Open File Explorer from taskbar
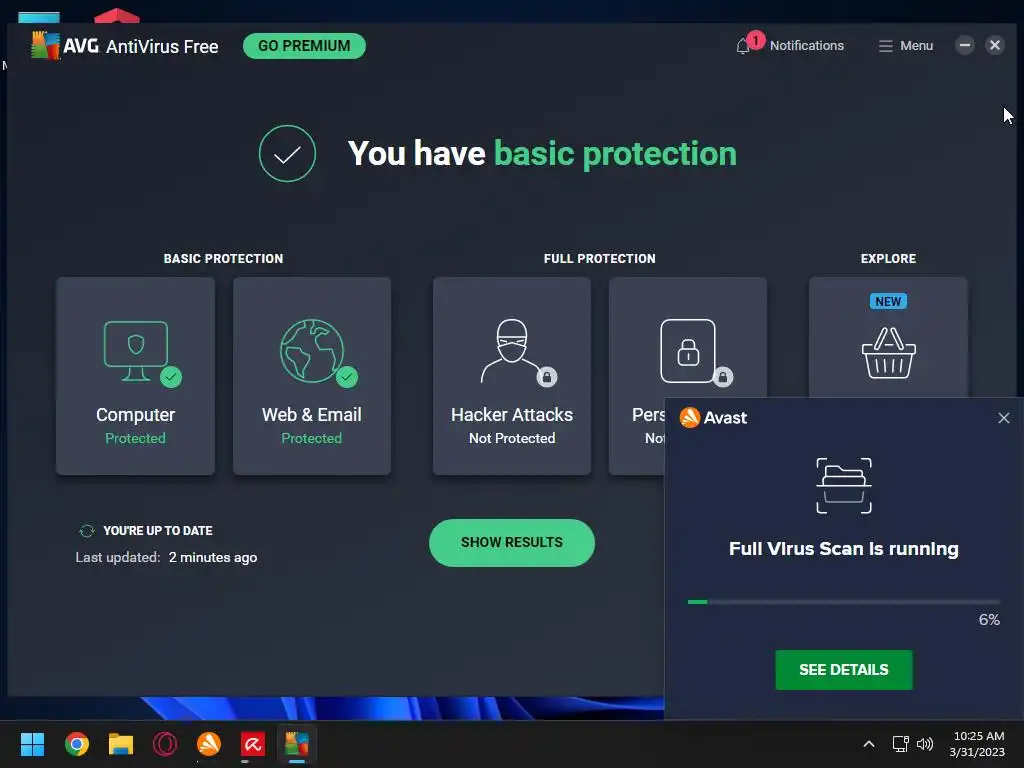1024x768 pixels. 121,744
